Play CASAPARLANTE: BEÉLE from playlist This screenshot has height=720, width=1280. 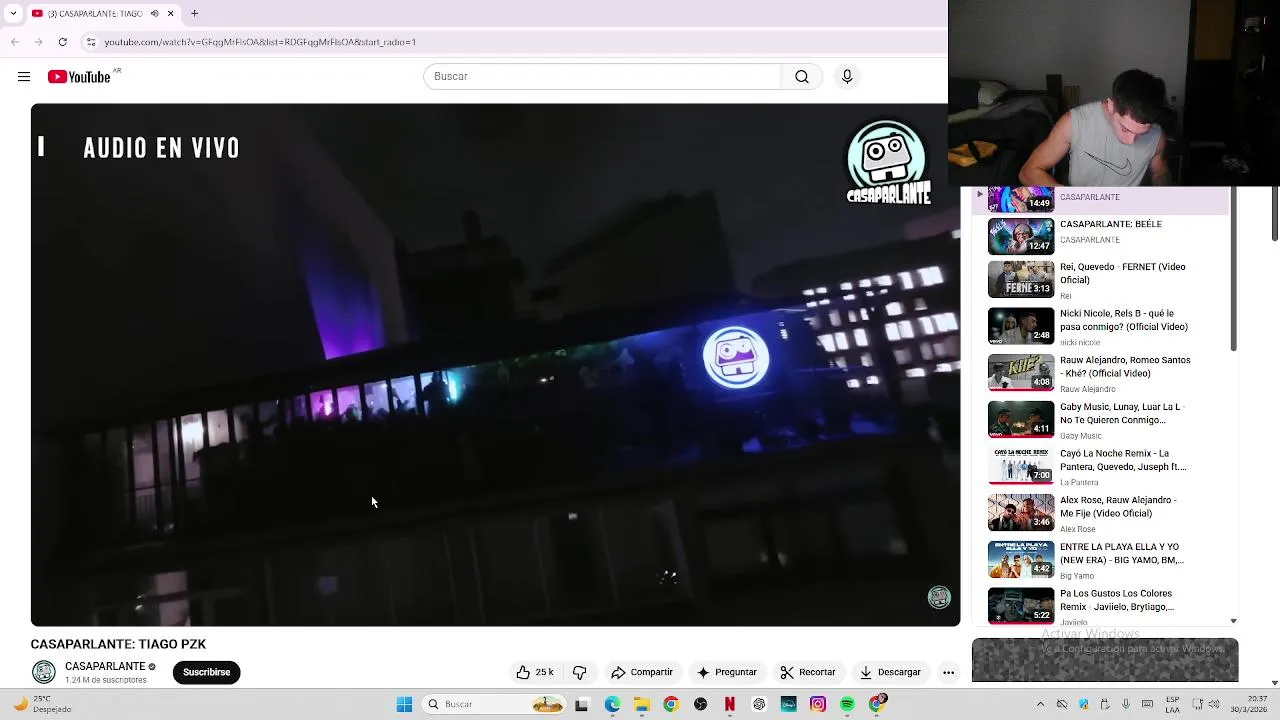coord(1100,236)
